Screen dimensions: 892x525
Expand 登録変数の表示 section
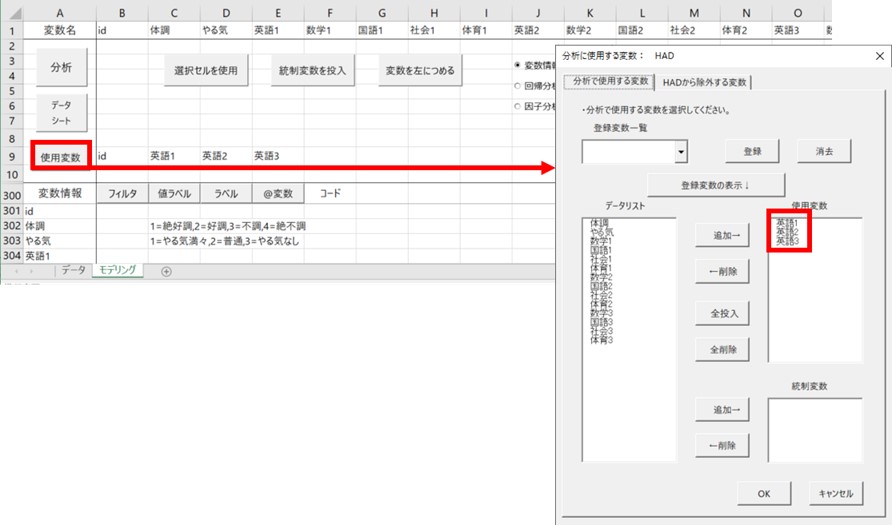pyautogui.click(x=715, y=185)
